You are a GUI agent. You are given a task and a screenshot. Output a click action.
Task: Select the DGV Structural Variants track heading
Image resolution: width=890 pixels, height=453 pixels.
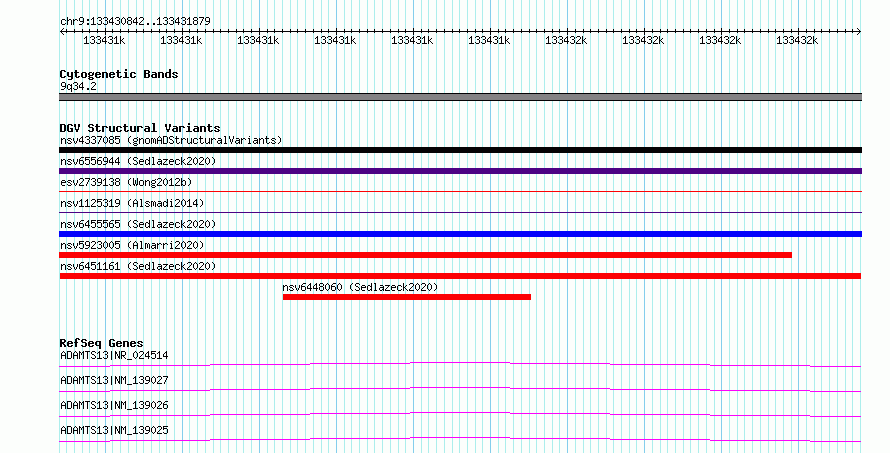[140, 128]
